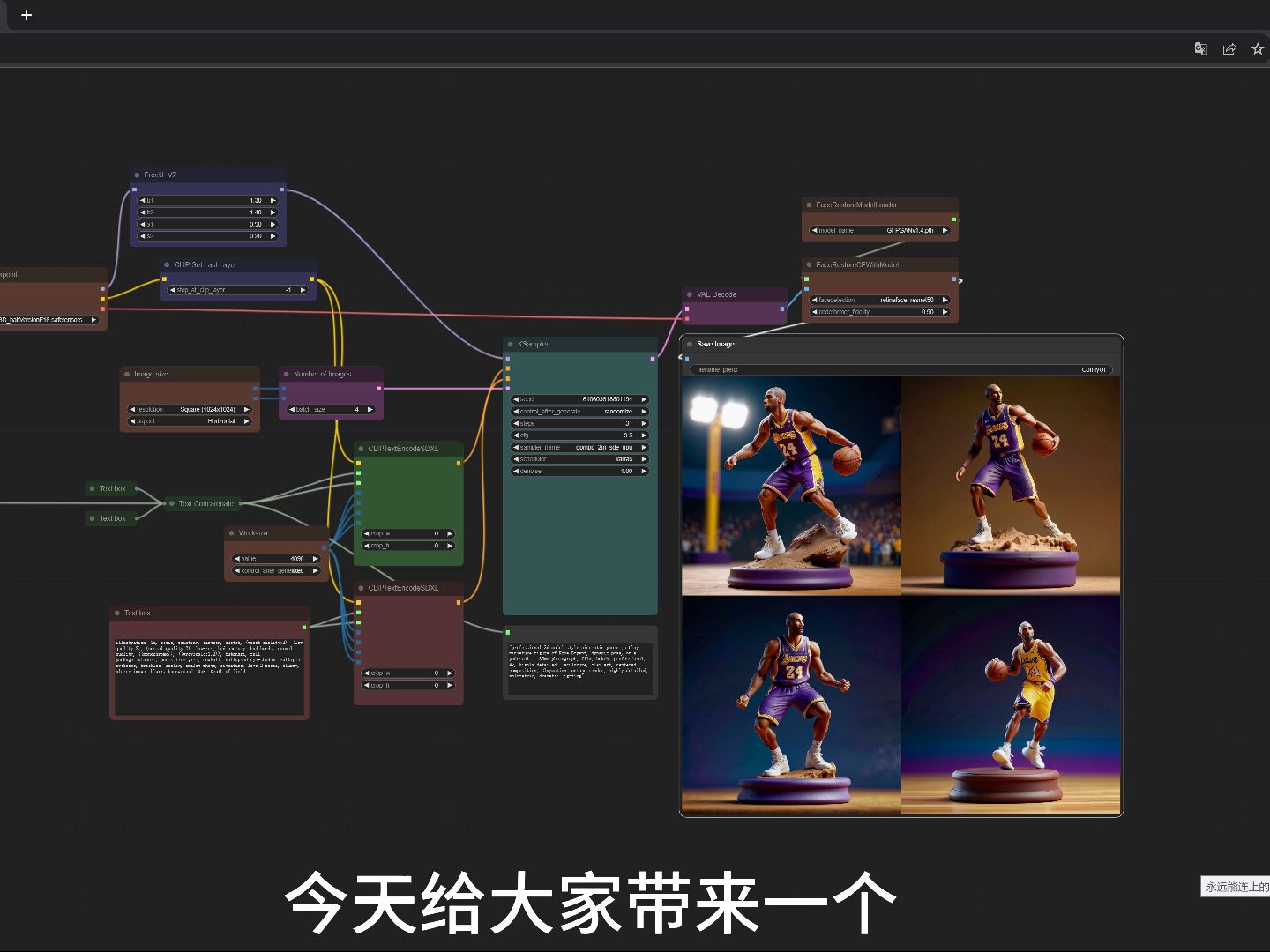Viewport: 1270px width, 952px height.
Task: Open the Worksize control_after_generate dropdown
Action: point(275,570)
